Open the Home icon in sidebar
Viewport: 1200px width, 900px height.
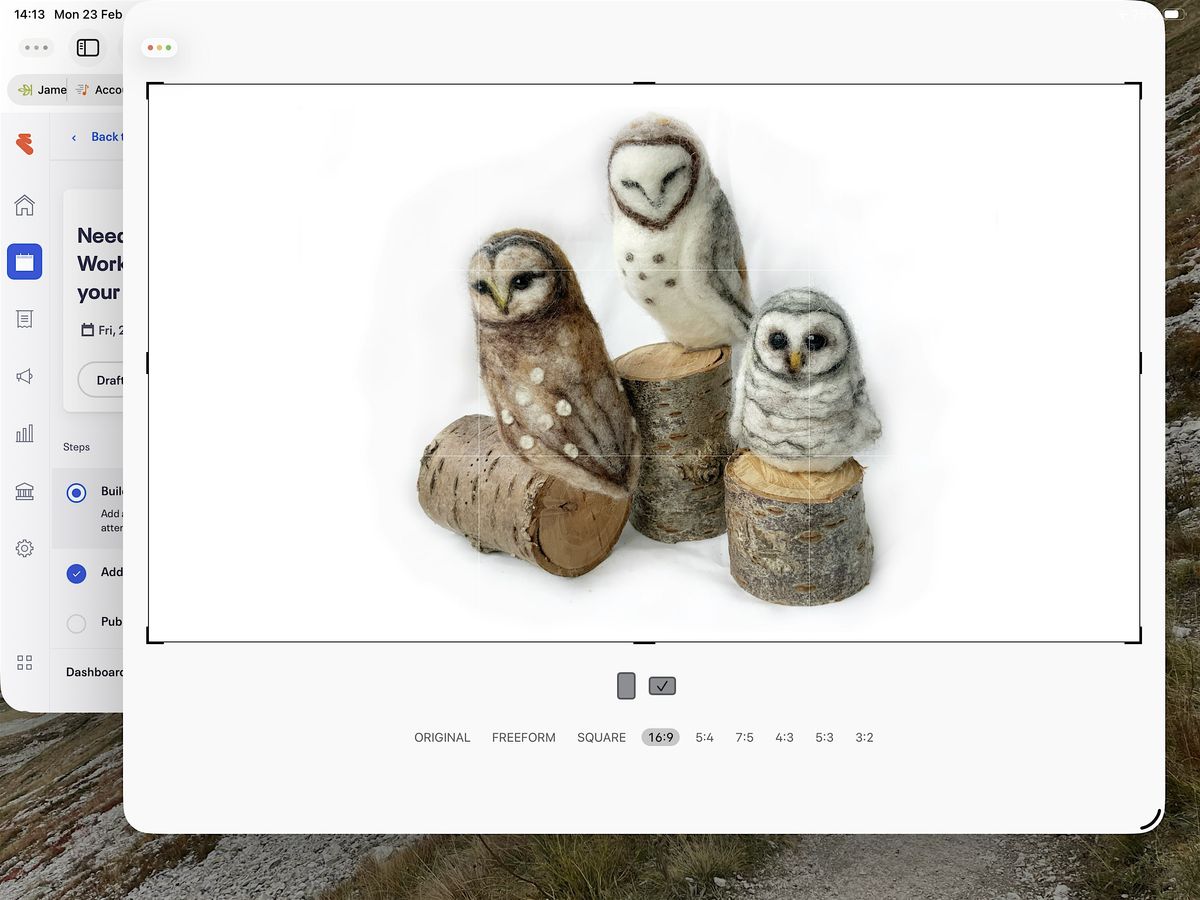(x=25, y=206)
